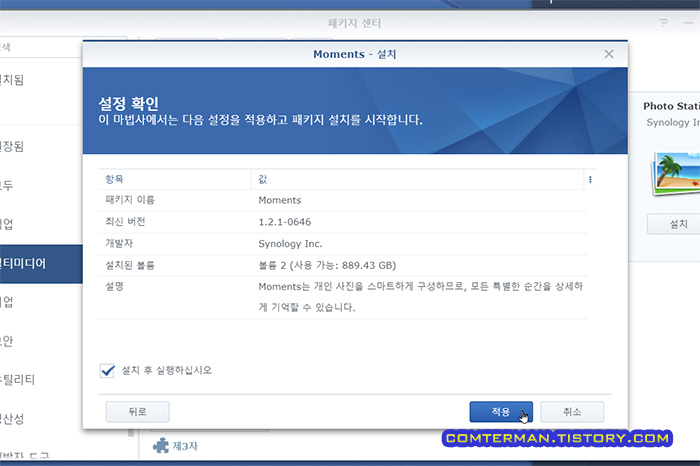Select the 최신 버전 row label
700x466 pixels.
tap(125, 221)
